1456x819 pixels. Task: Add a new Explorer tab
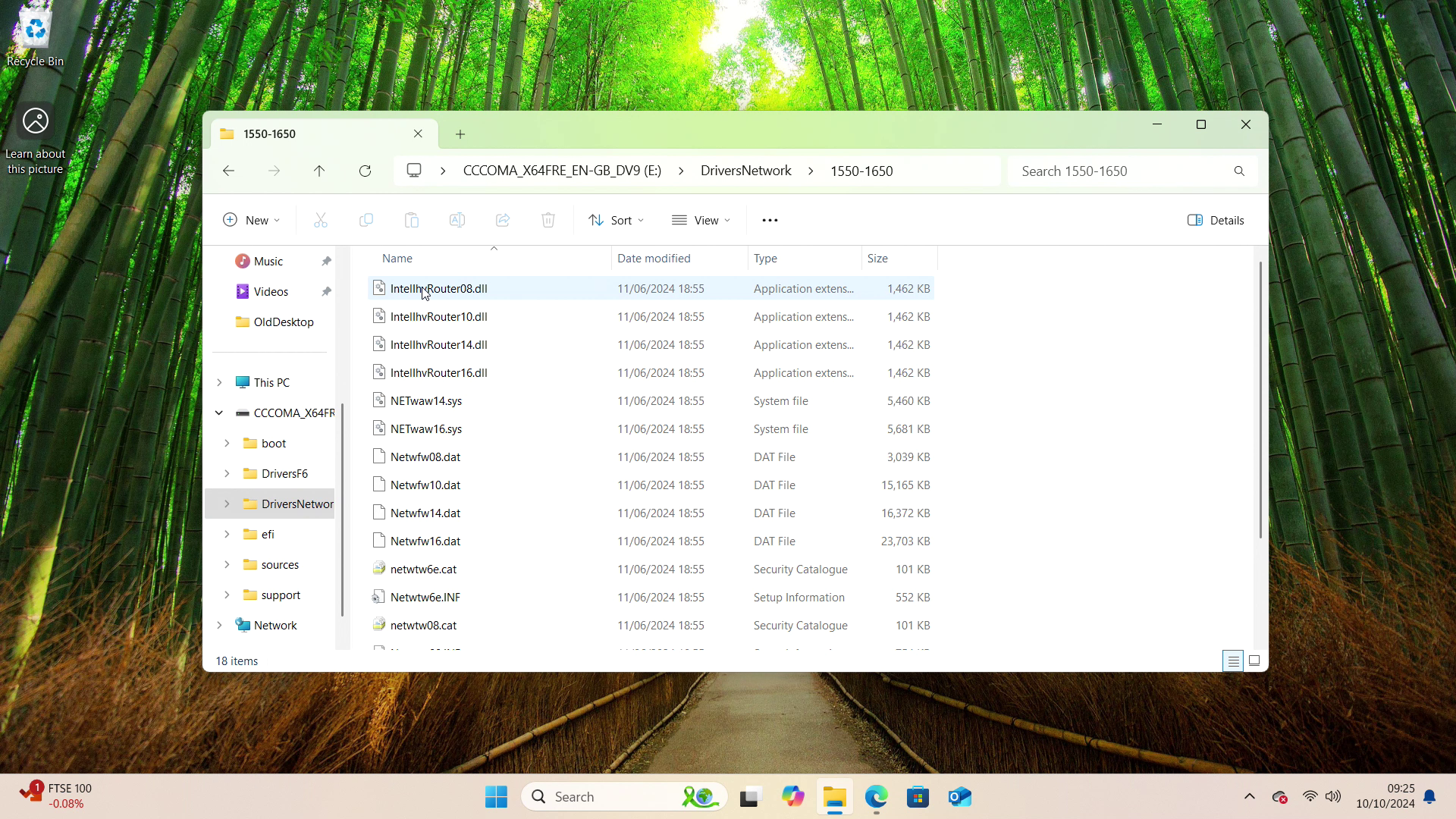point(460,134)
